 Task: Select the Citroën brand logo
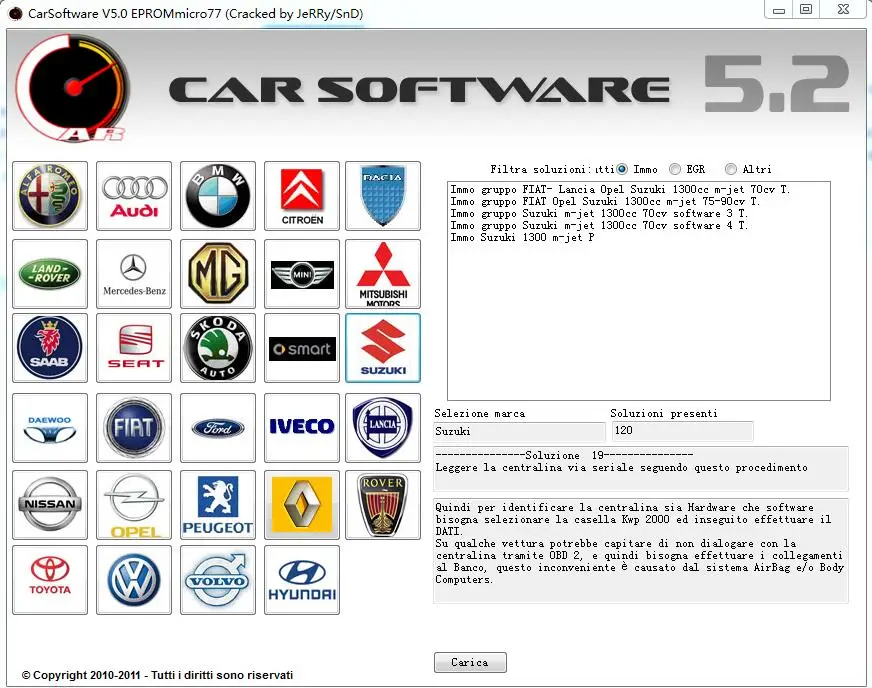pyautogui.click(x=302, y=196)
